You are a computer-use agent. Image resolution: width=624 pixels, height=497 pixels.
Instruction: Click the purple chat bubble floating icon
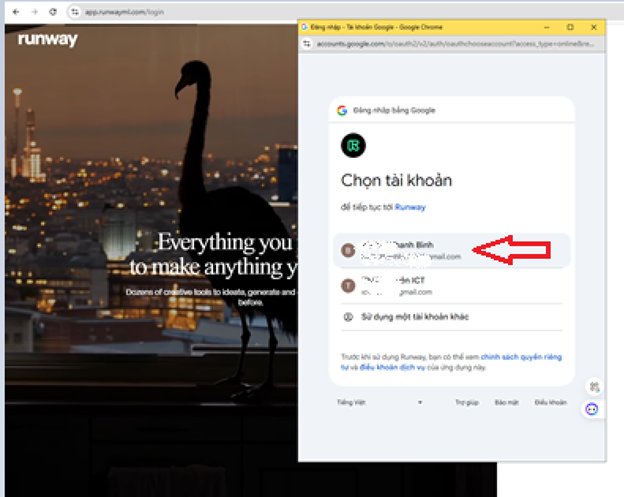tap(592, 409)
